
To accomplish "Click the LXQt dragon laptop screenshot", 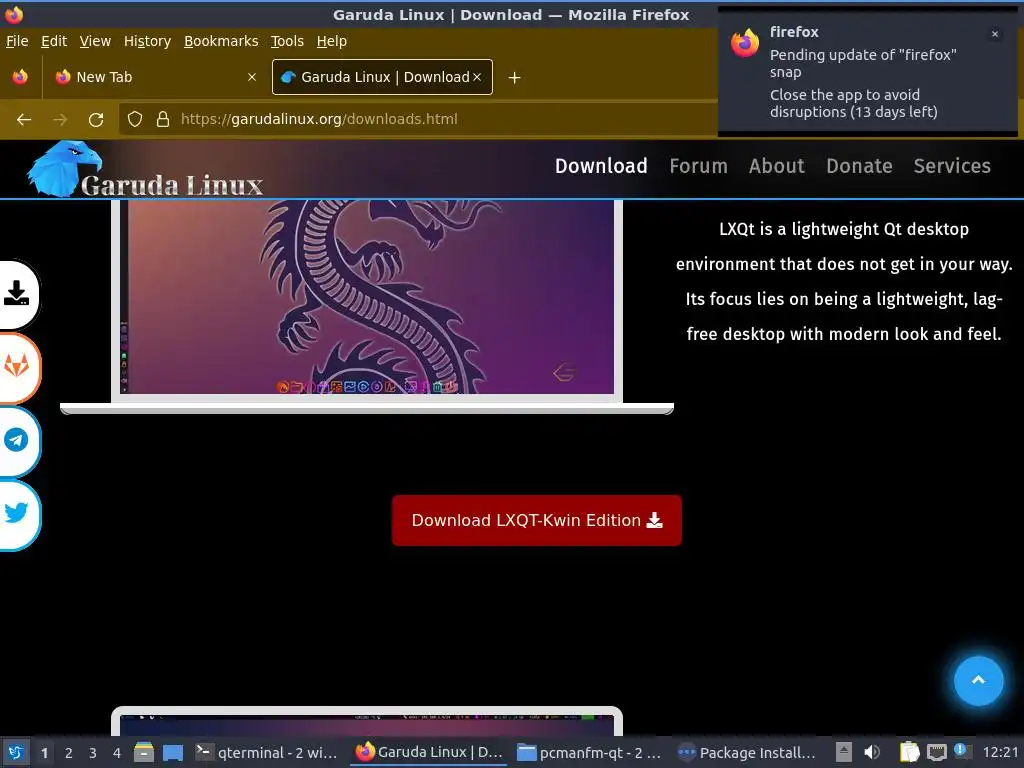I will pyautogui.click(x=366, y=297).
